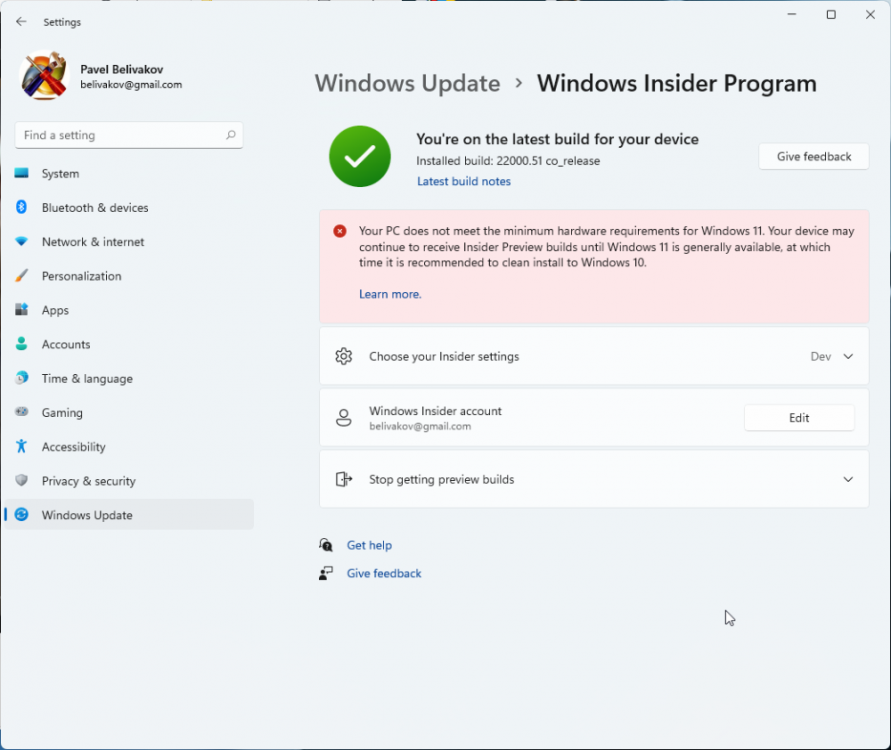Click the green checkmark status icon
This screenshot has height=750, width=891.
(360, 156)
